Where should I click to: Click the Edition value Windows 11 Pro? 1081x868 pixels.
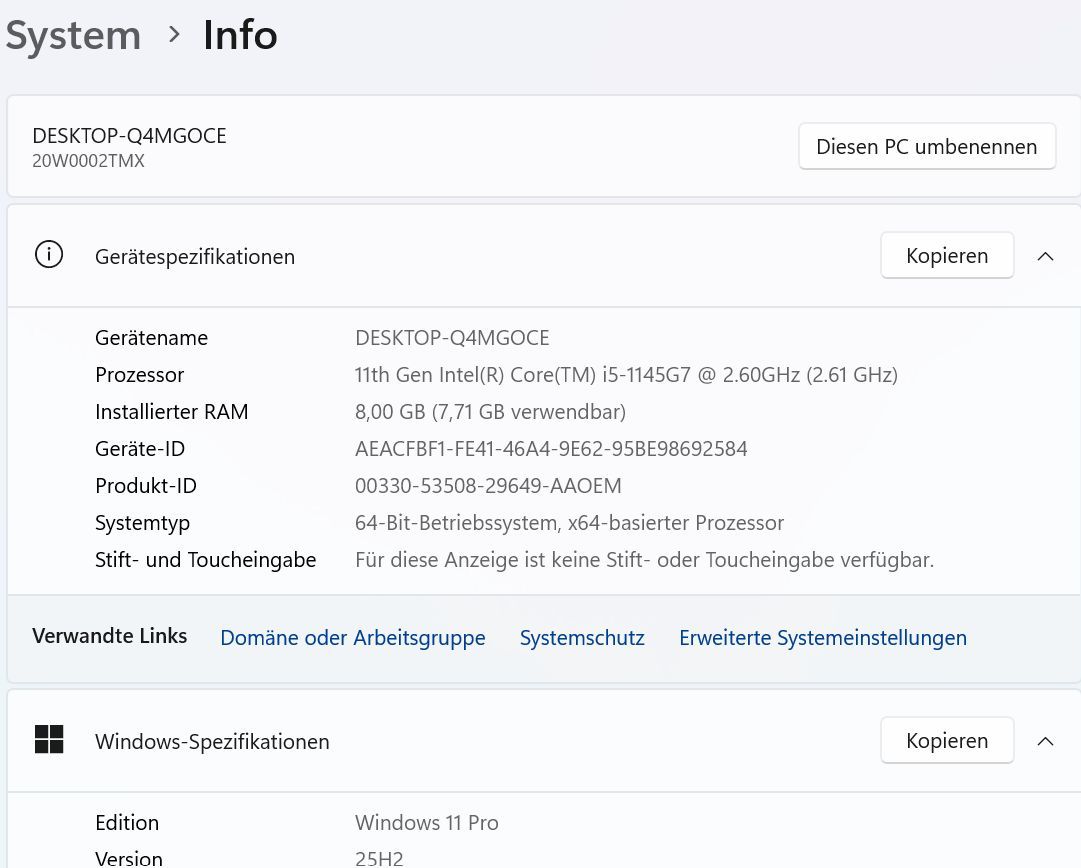click(x=426, y=823)
